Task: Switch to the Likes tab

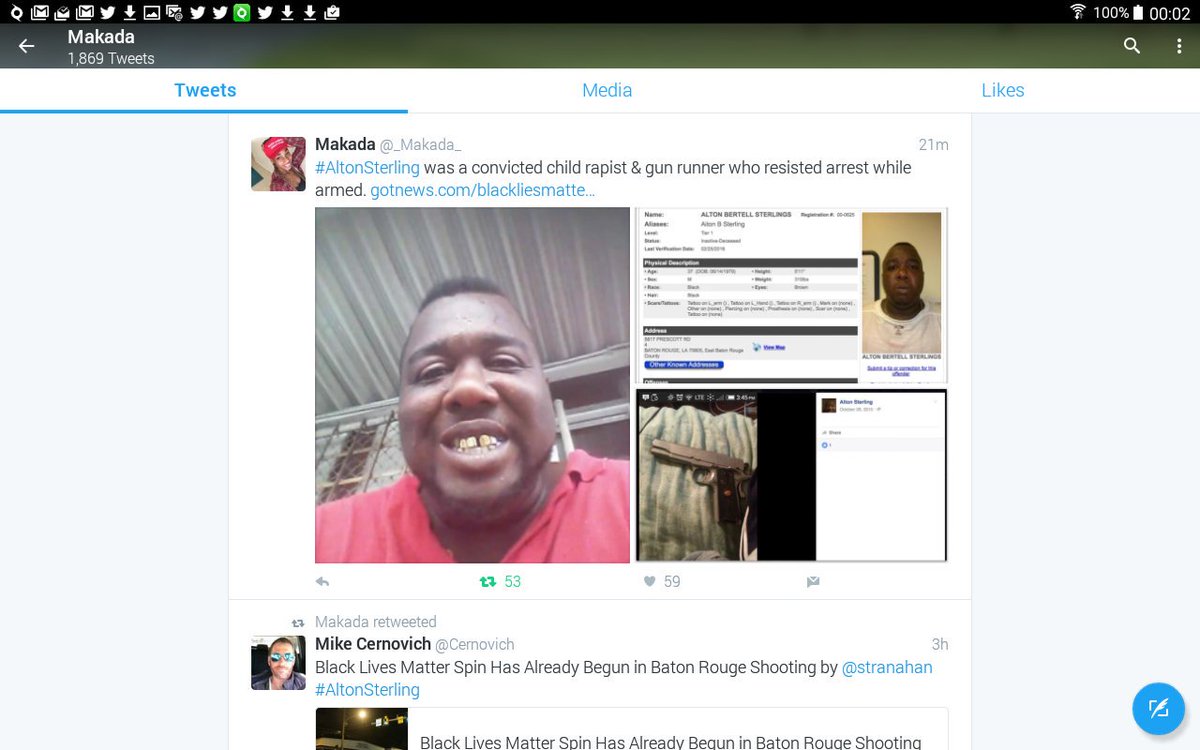Action: click(1003, 90)
